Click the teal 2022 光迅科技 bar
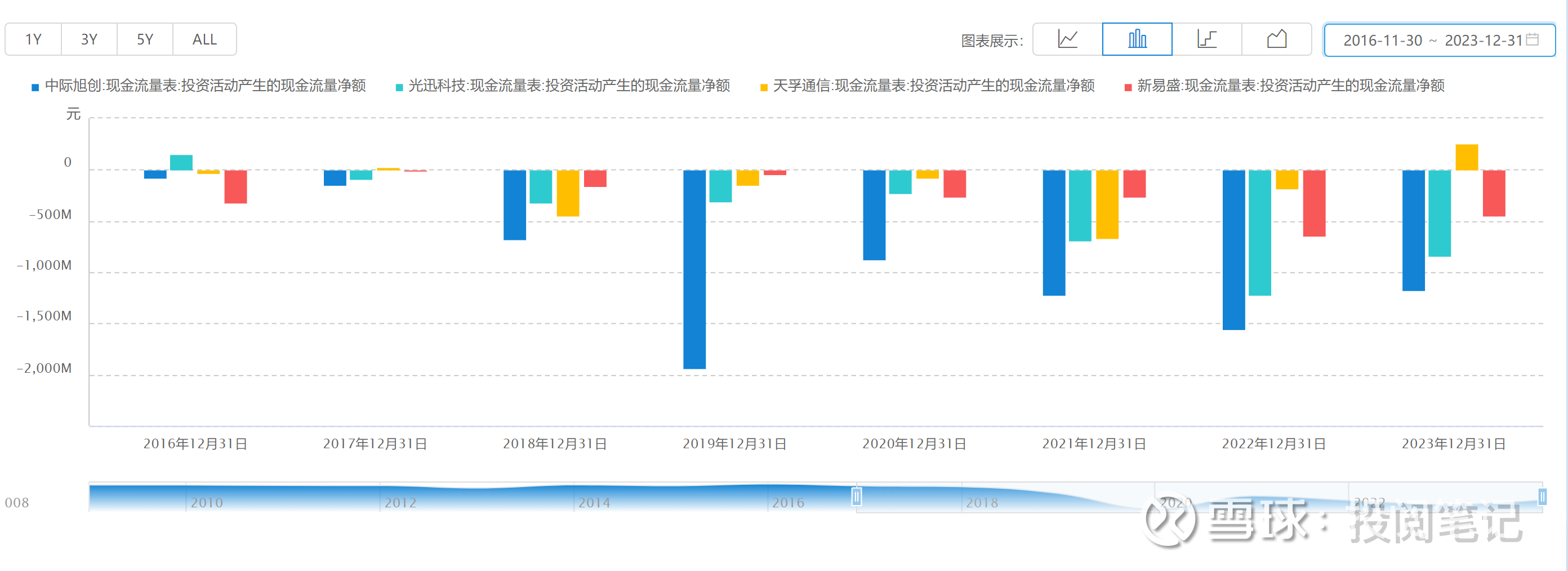Image resolution: width=1568 pixels, height=571 pixels. click(1260, 233)
